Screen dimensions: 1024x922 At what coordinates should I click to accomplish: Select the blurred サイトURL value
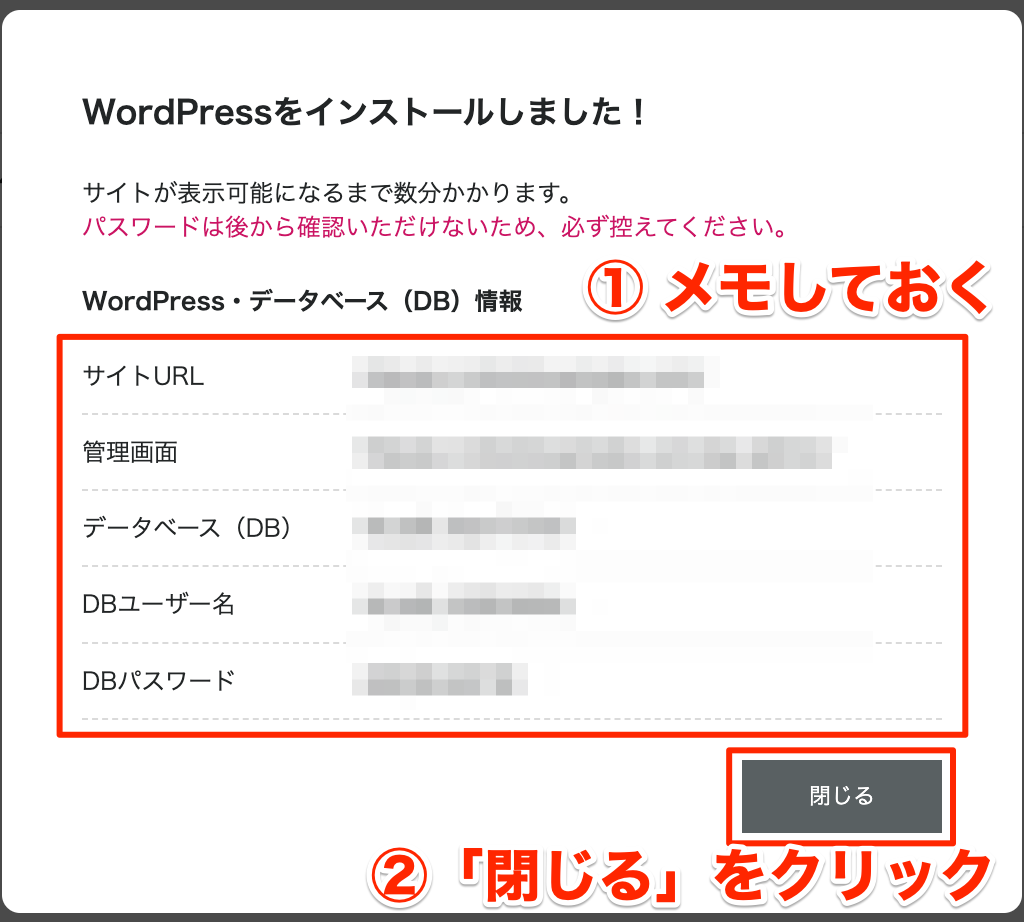[x=535, y=372]
